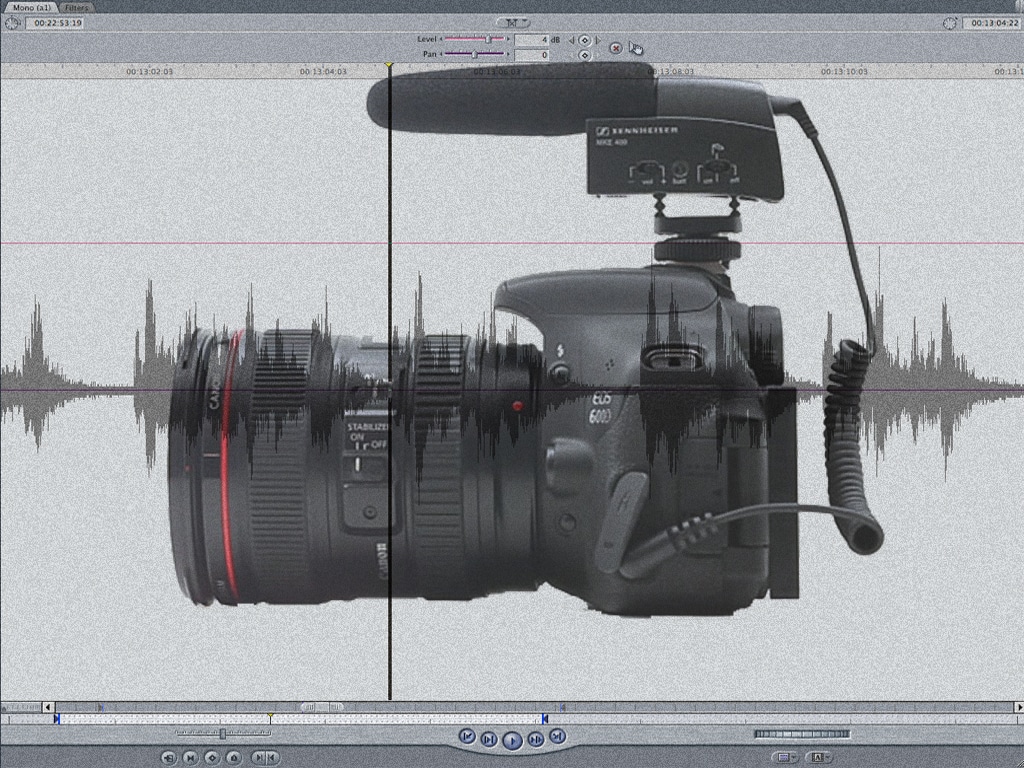Click the next keyframe arrow beside the Level value
This screenshot has height=768, width=1024.
(598, 40)
